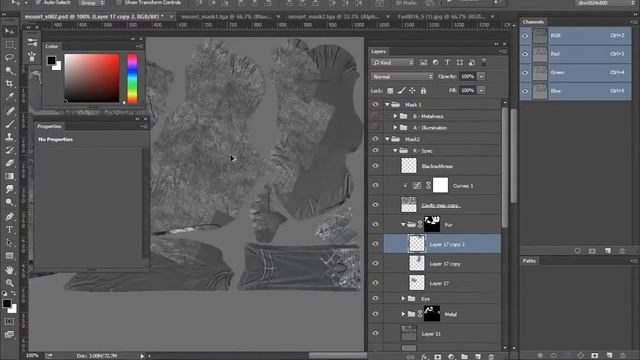Click the lock image pixels brush icon
The width and height of the screenshot is (640, 360).
402,91
